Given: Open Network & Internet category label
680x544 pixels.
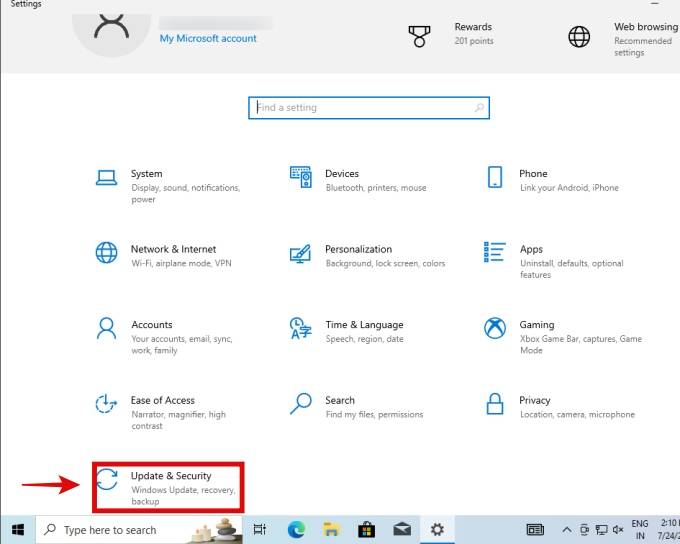Looking at the screenshot, I should 173,249.
